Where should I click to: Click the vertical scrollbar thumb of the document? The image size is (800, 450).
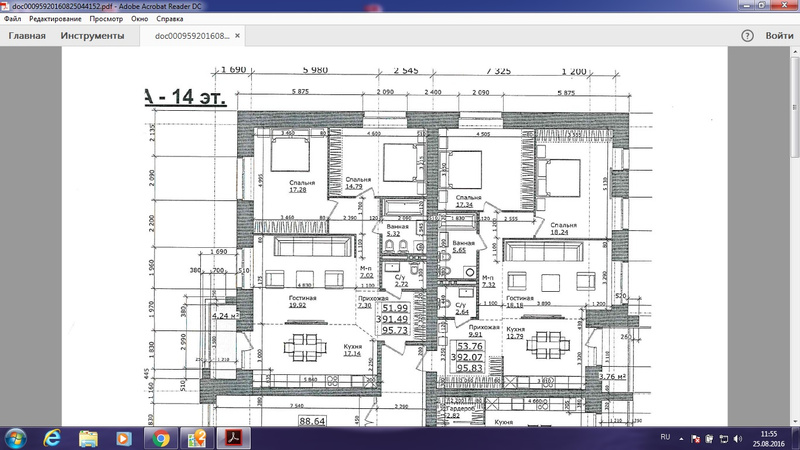point(795,107)
